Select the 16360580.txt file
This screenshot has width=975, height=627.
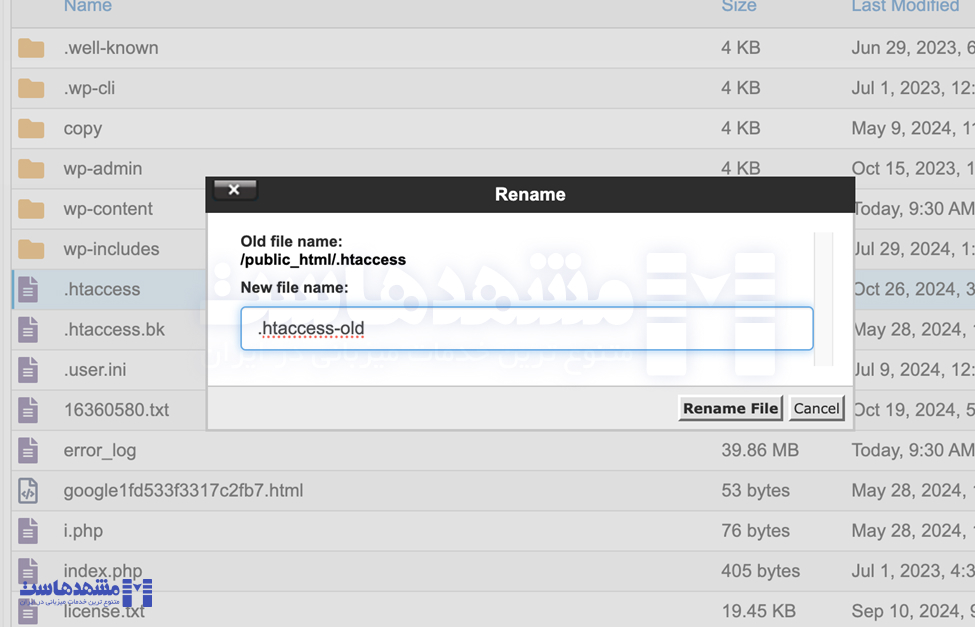(x=116, y=410)
